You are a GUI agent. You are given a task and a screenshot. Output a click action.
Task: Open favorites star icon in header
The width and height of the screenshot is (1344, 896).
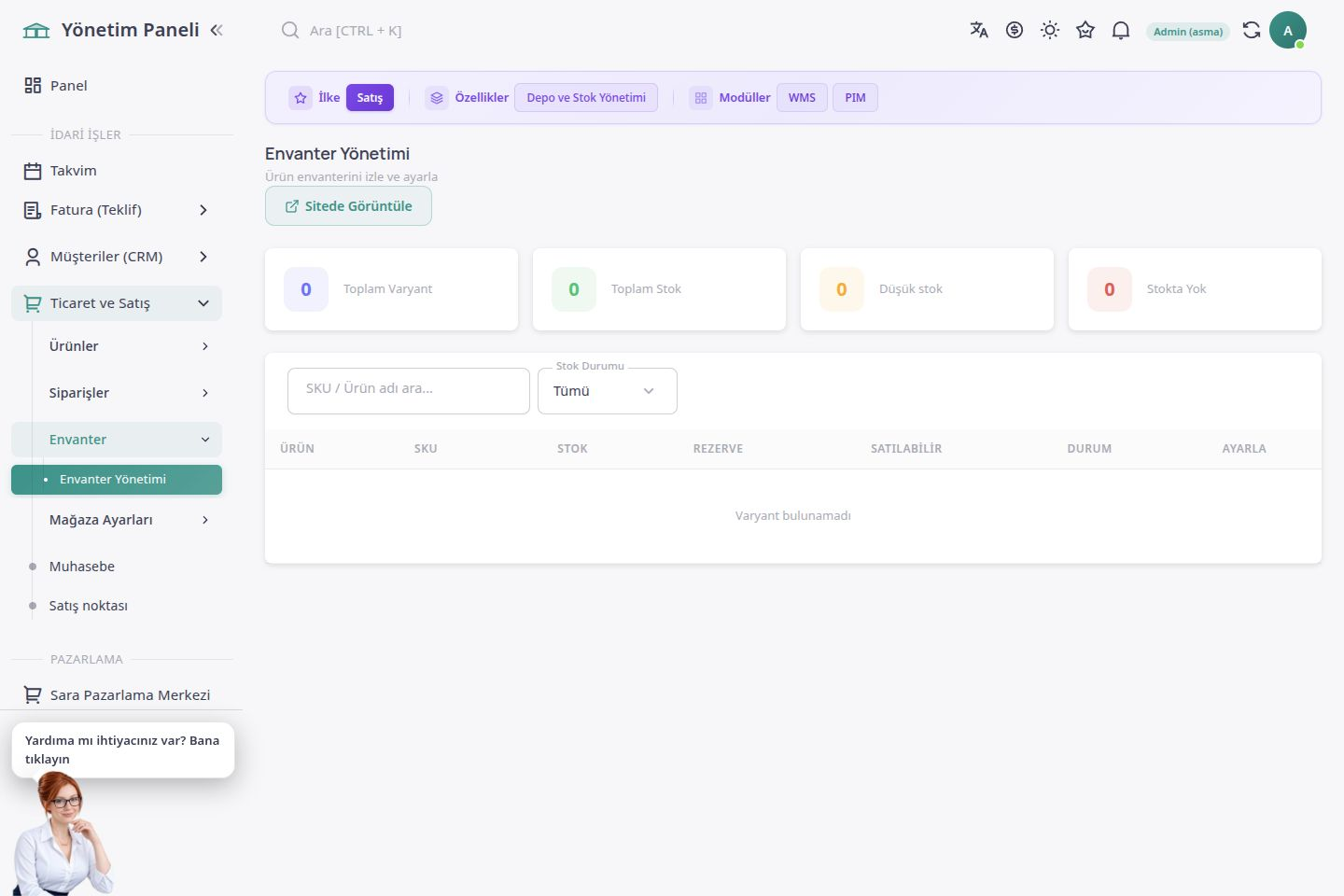1085,30
